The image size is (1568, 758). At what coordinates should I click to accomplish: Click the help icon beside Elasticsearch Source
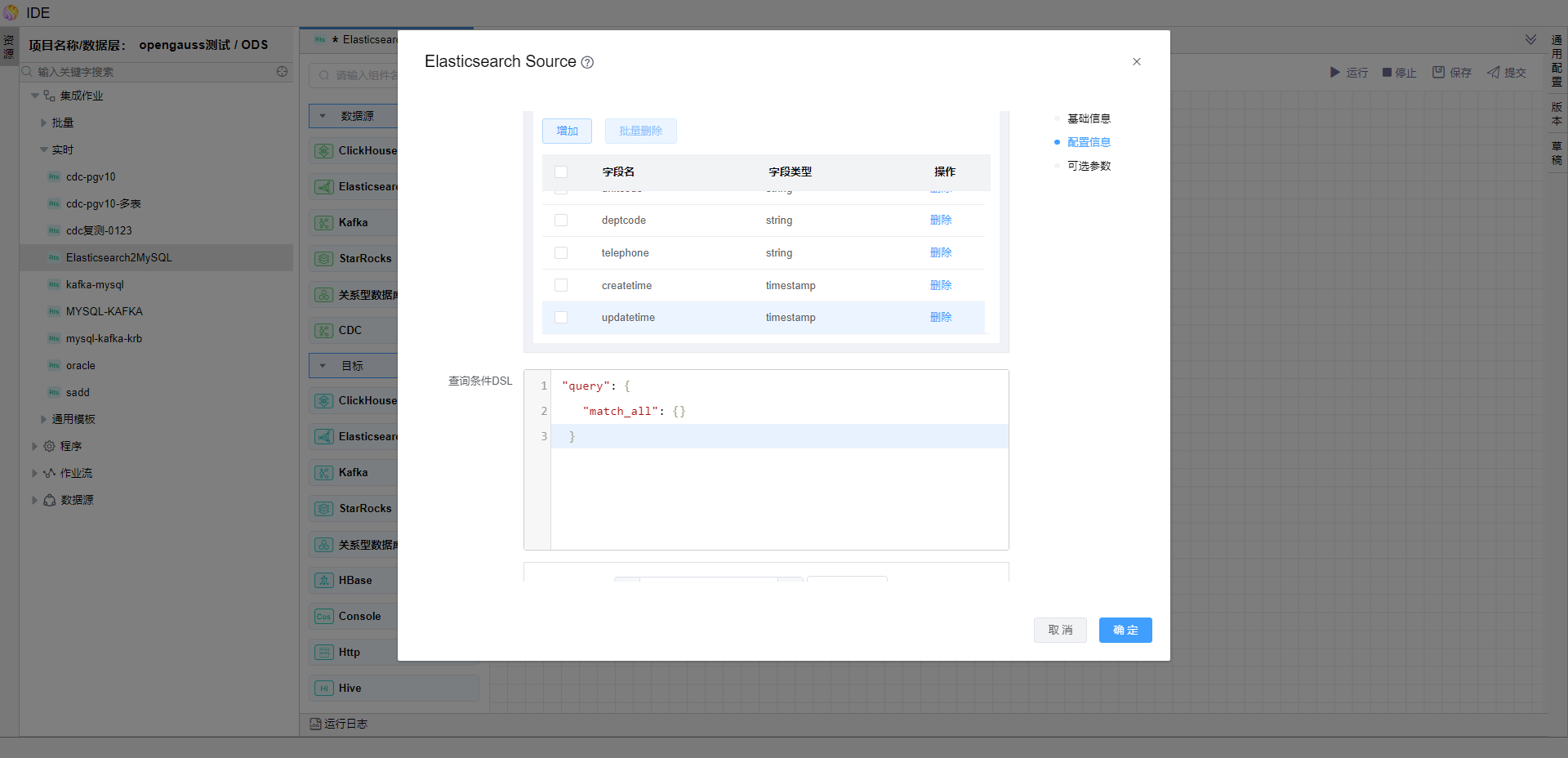coord(587,63)
